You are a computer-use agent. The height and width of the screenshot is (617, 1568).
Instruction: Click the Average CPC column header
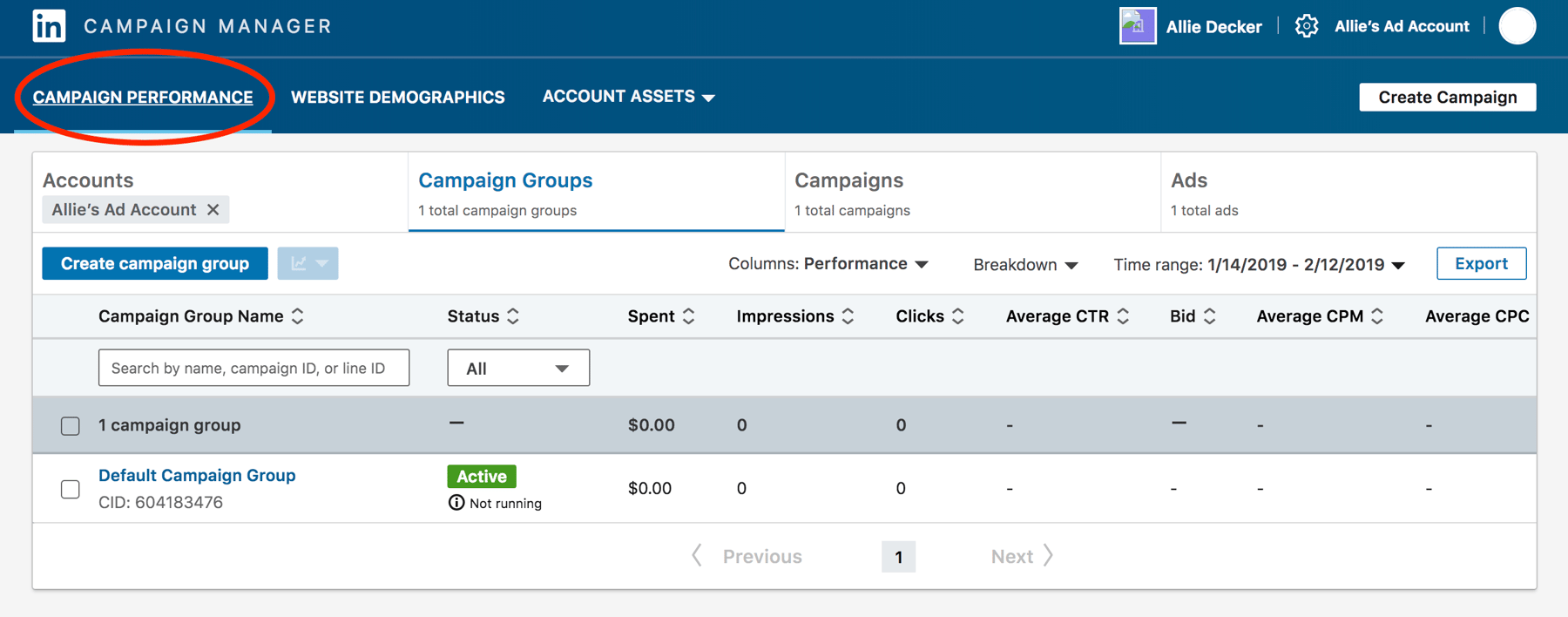tap(1477, 316)
